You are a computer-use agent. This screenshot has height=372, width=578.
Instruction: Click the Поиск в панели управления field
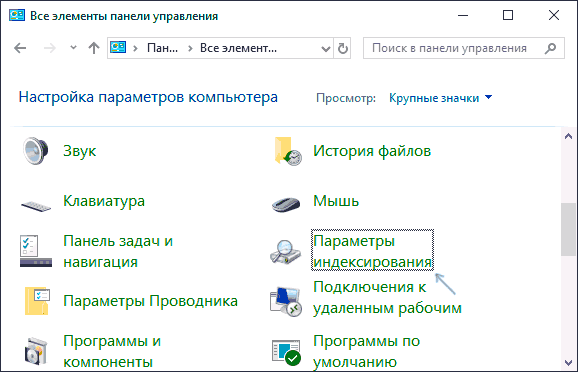coord(464,48)
